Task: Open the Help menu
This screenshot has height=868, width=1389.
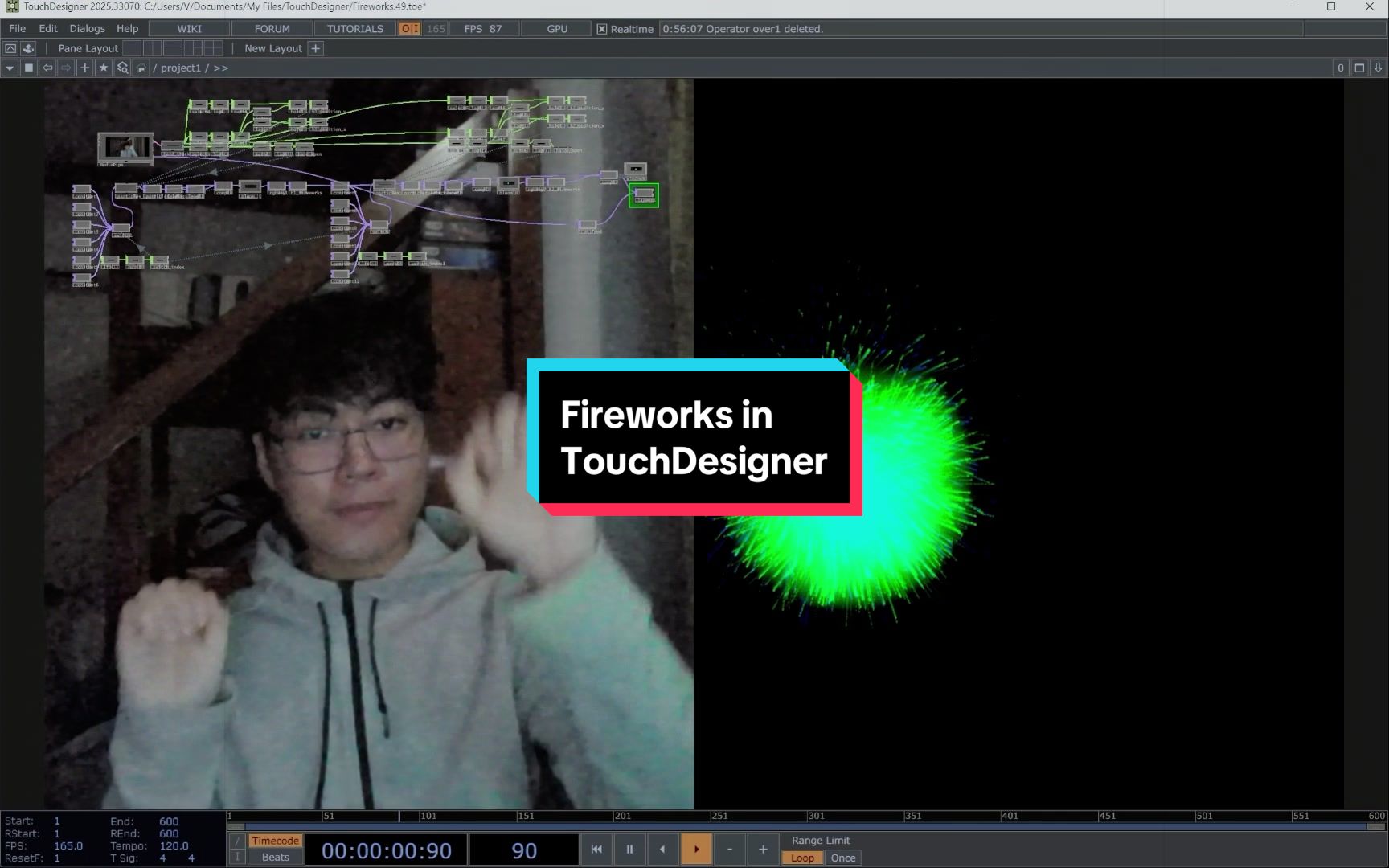Action: [x=127, y=29]
